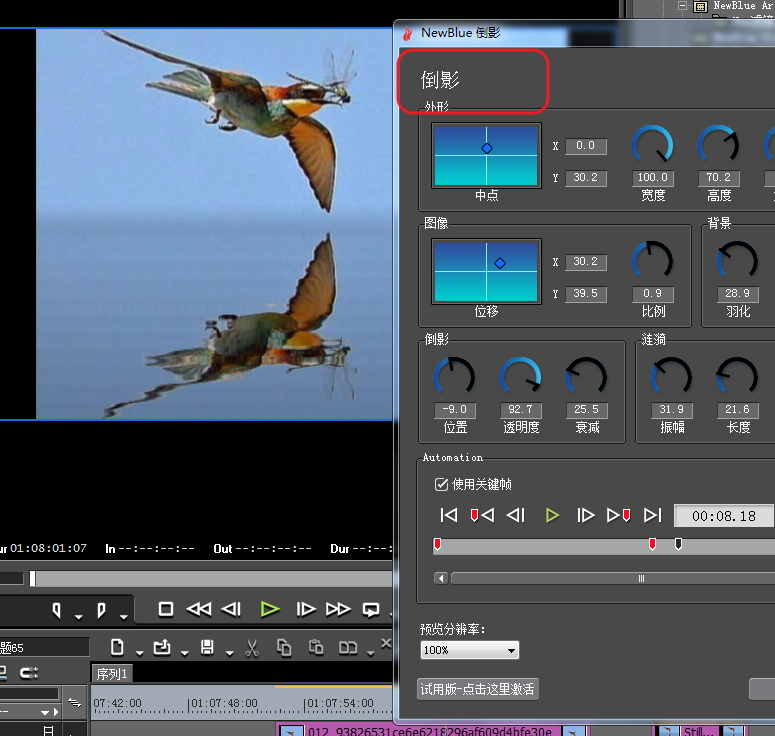Play the effect preview in Automation panel
This screenshot has width=775, height=736.
[x=552, y=515]
